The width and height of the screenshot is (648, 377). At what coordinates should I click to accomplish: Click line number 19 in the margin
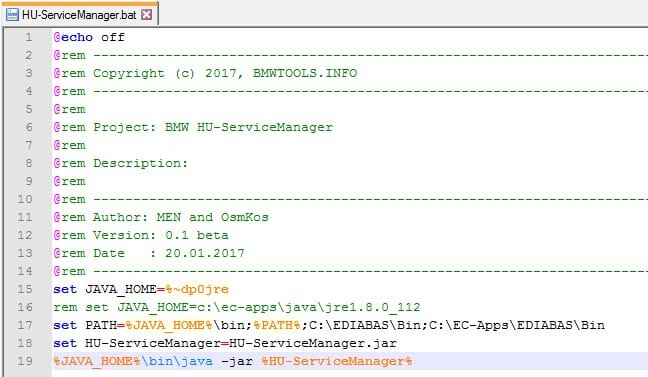point(25,361)
